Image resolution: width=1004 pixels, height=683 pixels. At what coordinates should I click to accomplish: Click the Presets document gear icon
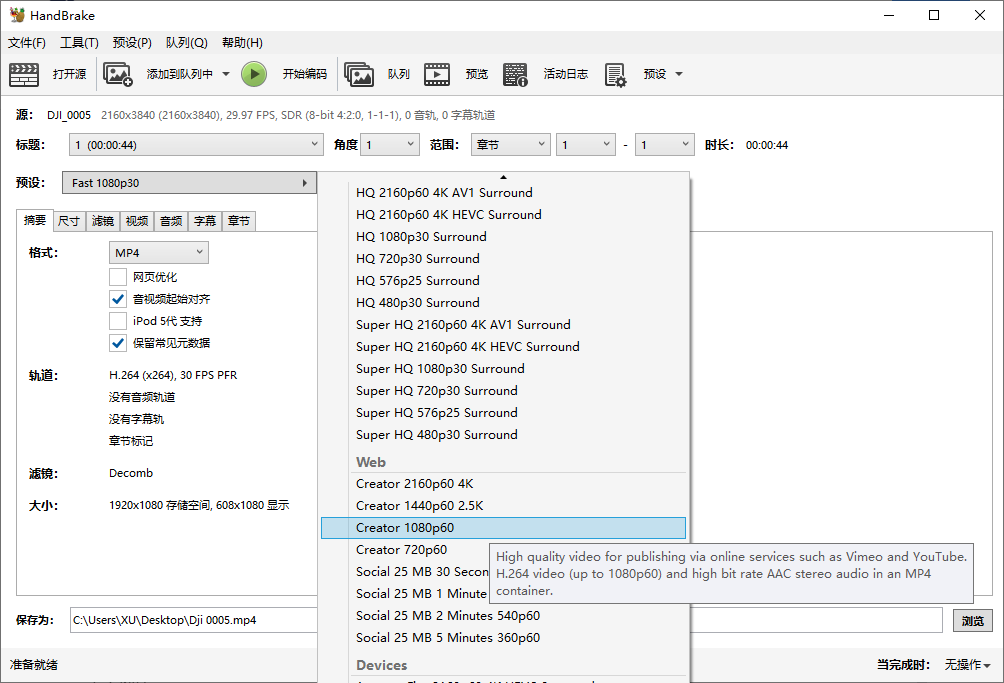615,74
